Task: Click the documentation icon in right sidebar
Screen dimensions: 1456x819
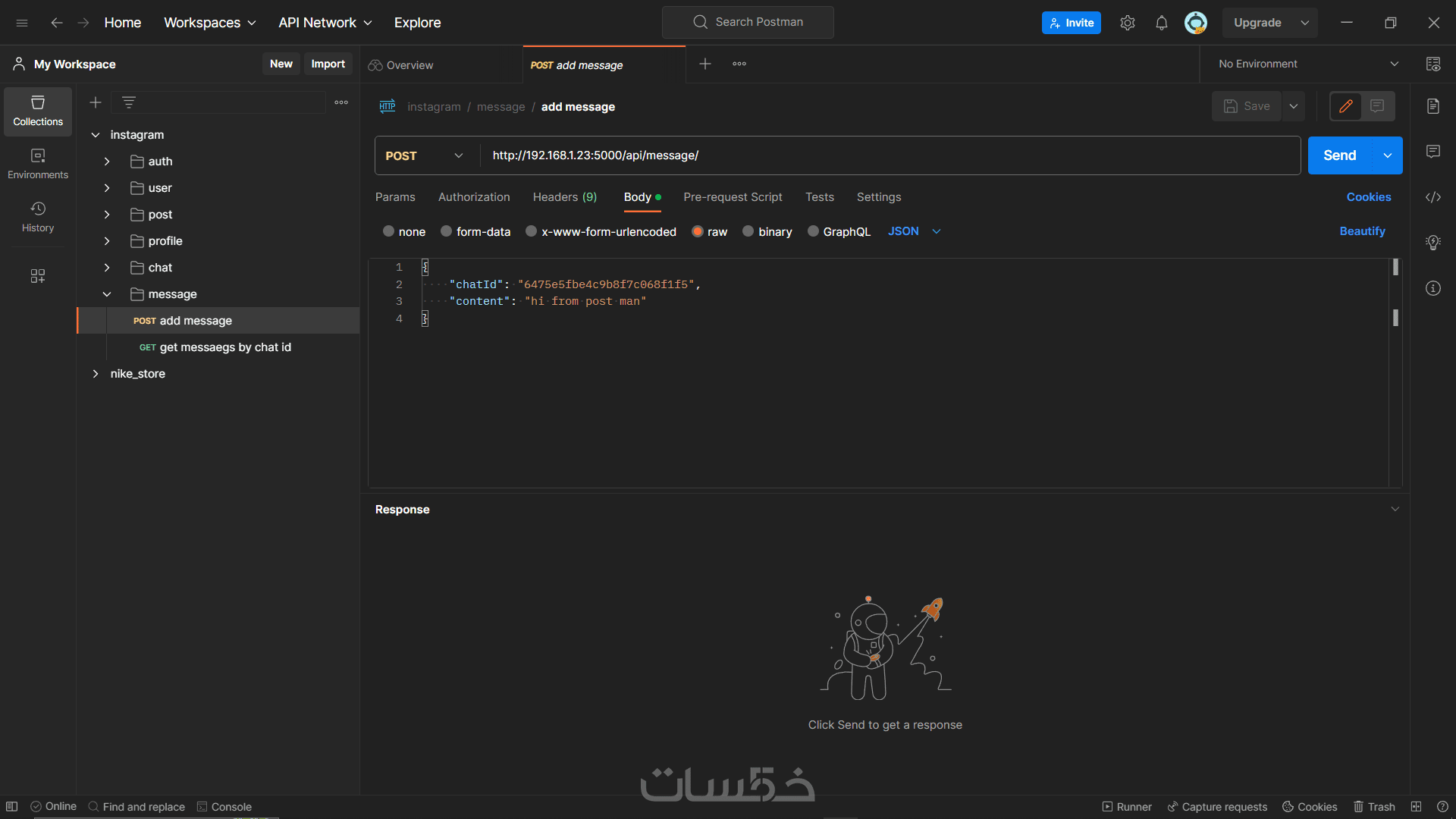Action: tap(1432, 106)
